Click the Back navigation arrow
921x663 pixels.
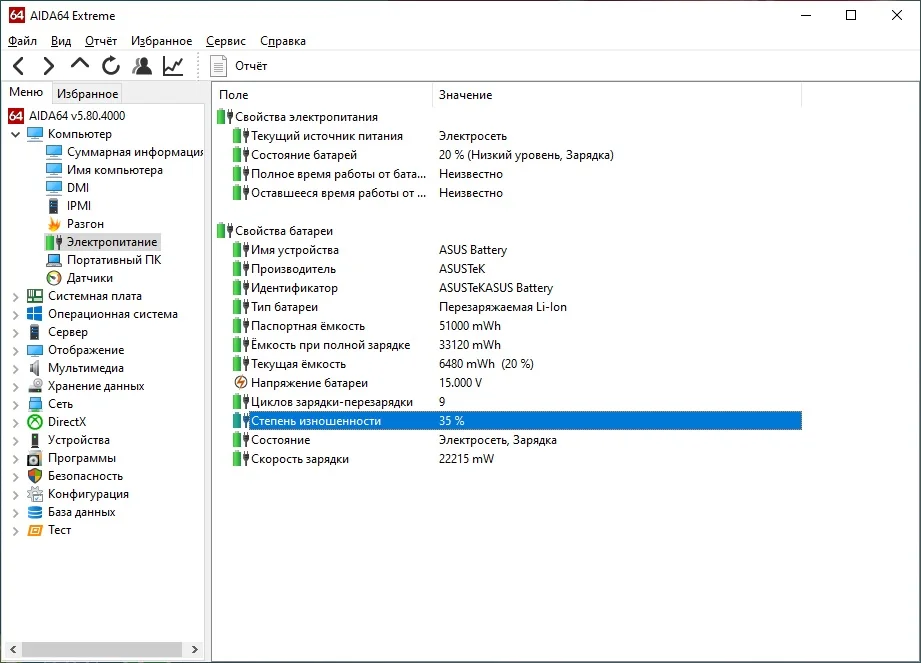pos(19,66)
